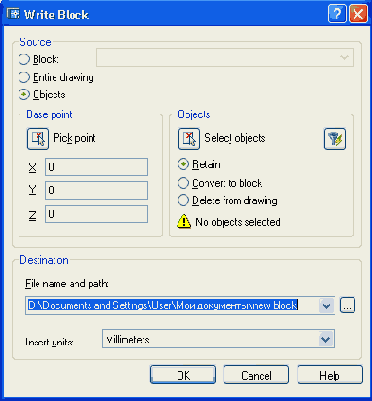The height and width of the screenshot is (401, 372).
Task: Choose the Retain option
Action: tap(183, 165)
